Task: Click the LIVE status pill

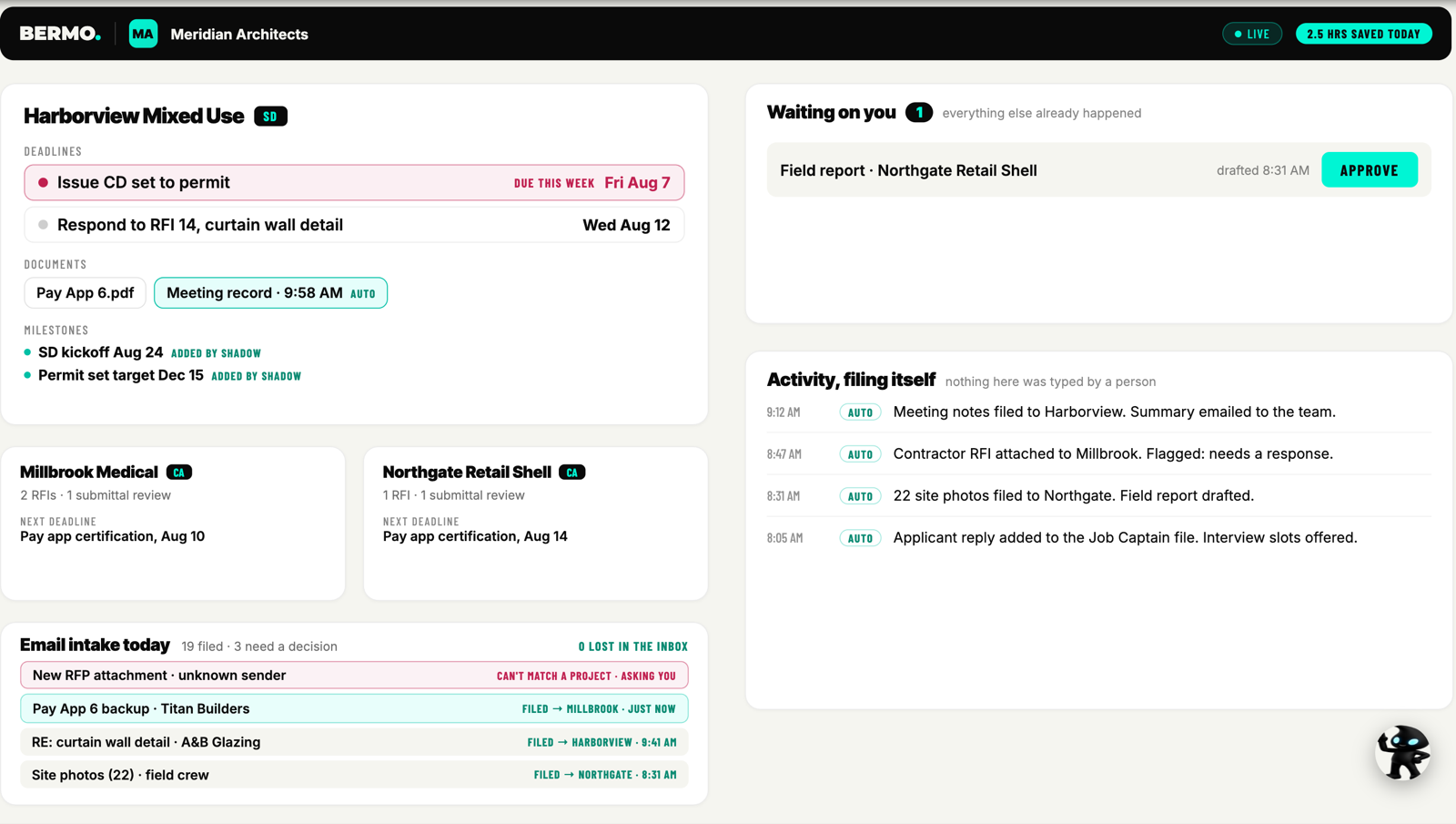Action: [1252, 34]
